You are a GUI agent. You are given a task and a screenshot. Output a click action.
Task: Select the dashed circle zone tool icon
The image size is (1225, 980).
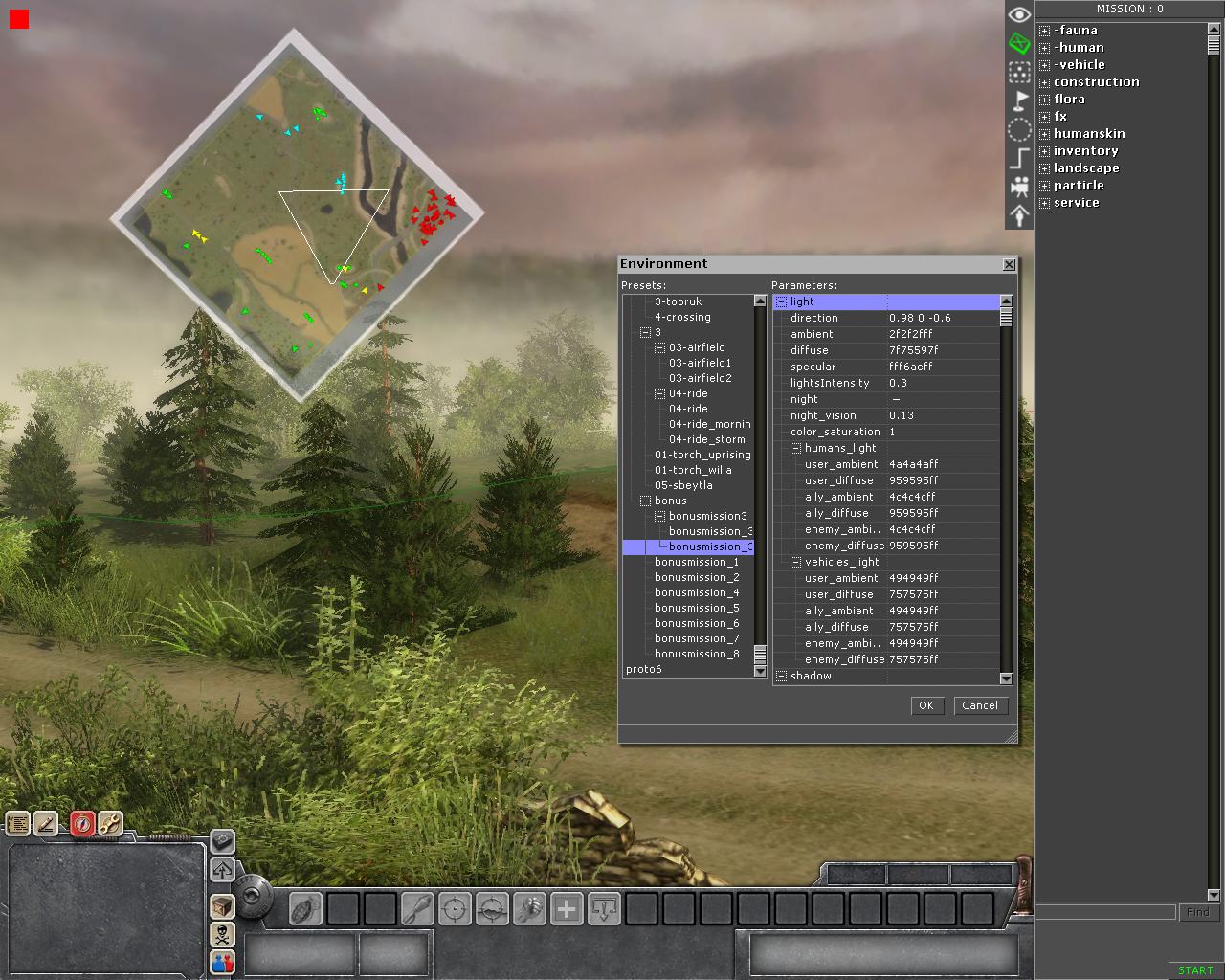[x=1019, y=129]
